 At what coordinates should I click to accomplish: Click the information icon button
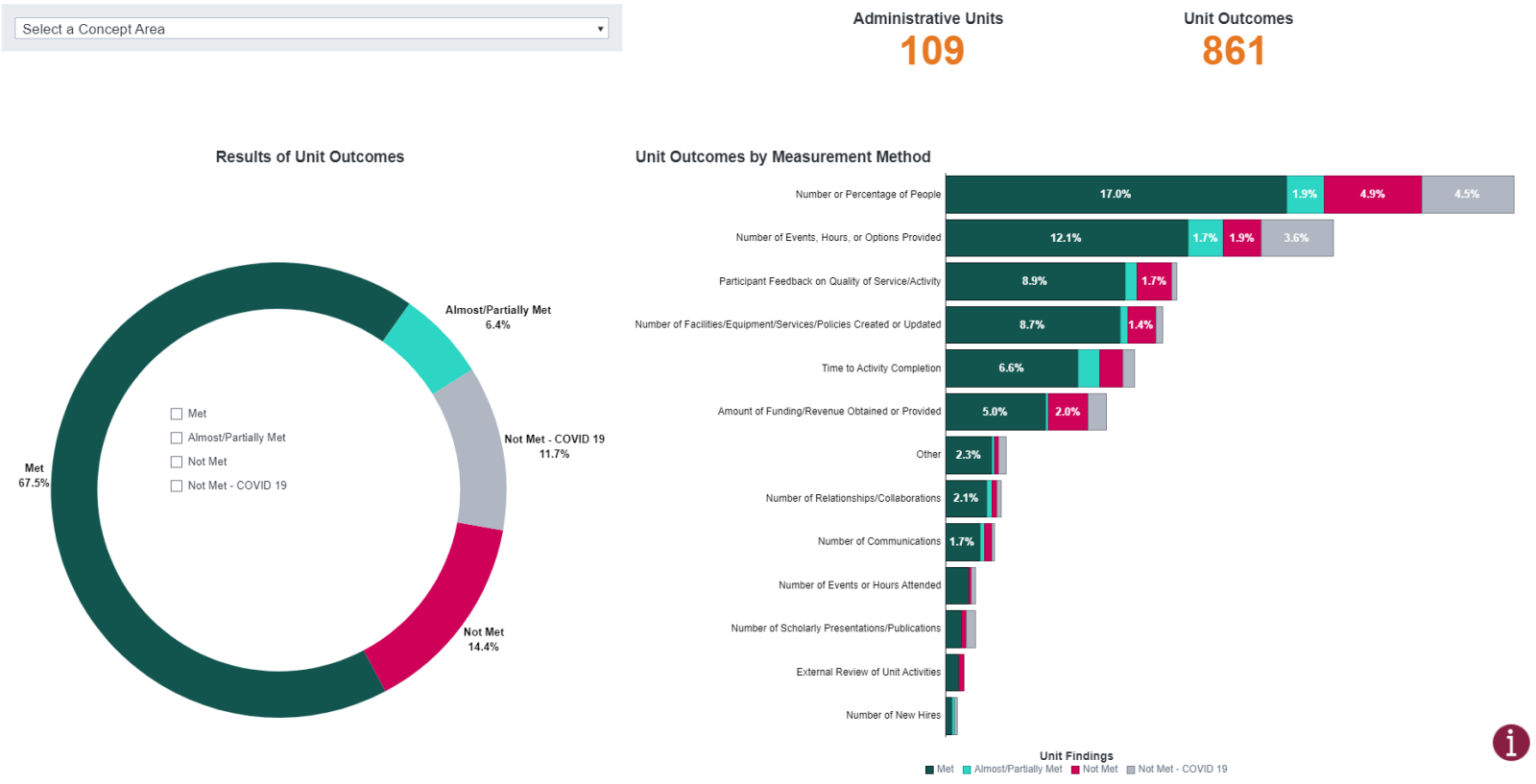pos(1510,742)
